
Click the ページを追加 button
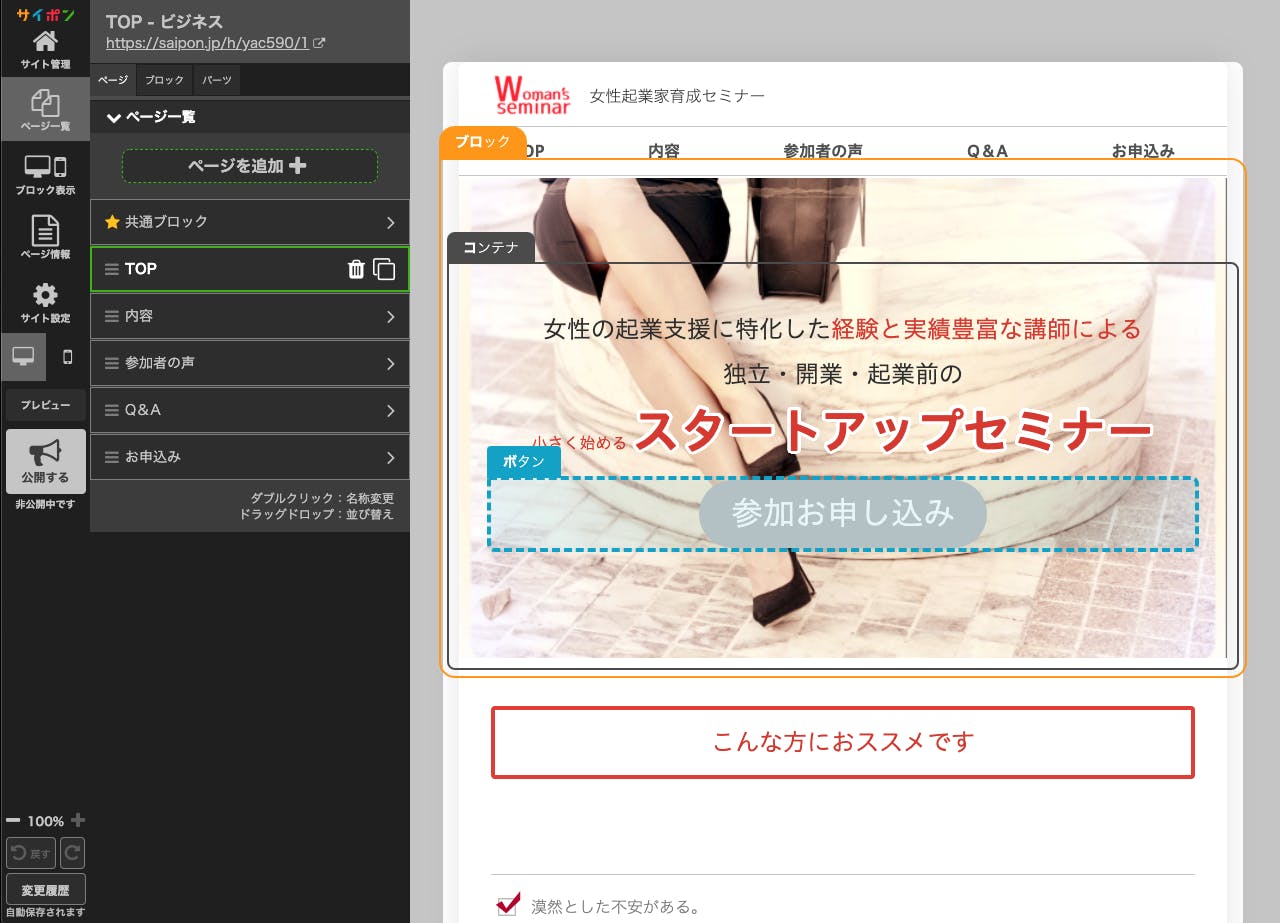(249, 166)
